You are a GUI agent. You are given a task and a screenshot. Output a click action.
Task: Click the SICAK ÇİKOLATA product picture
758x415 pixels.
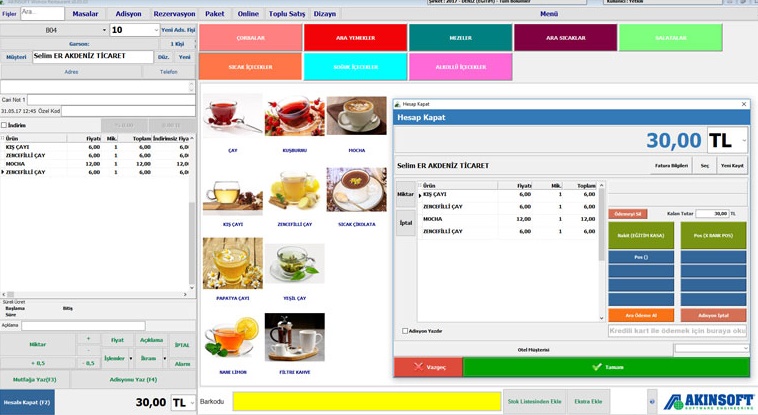click(356, 190)
